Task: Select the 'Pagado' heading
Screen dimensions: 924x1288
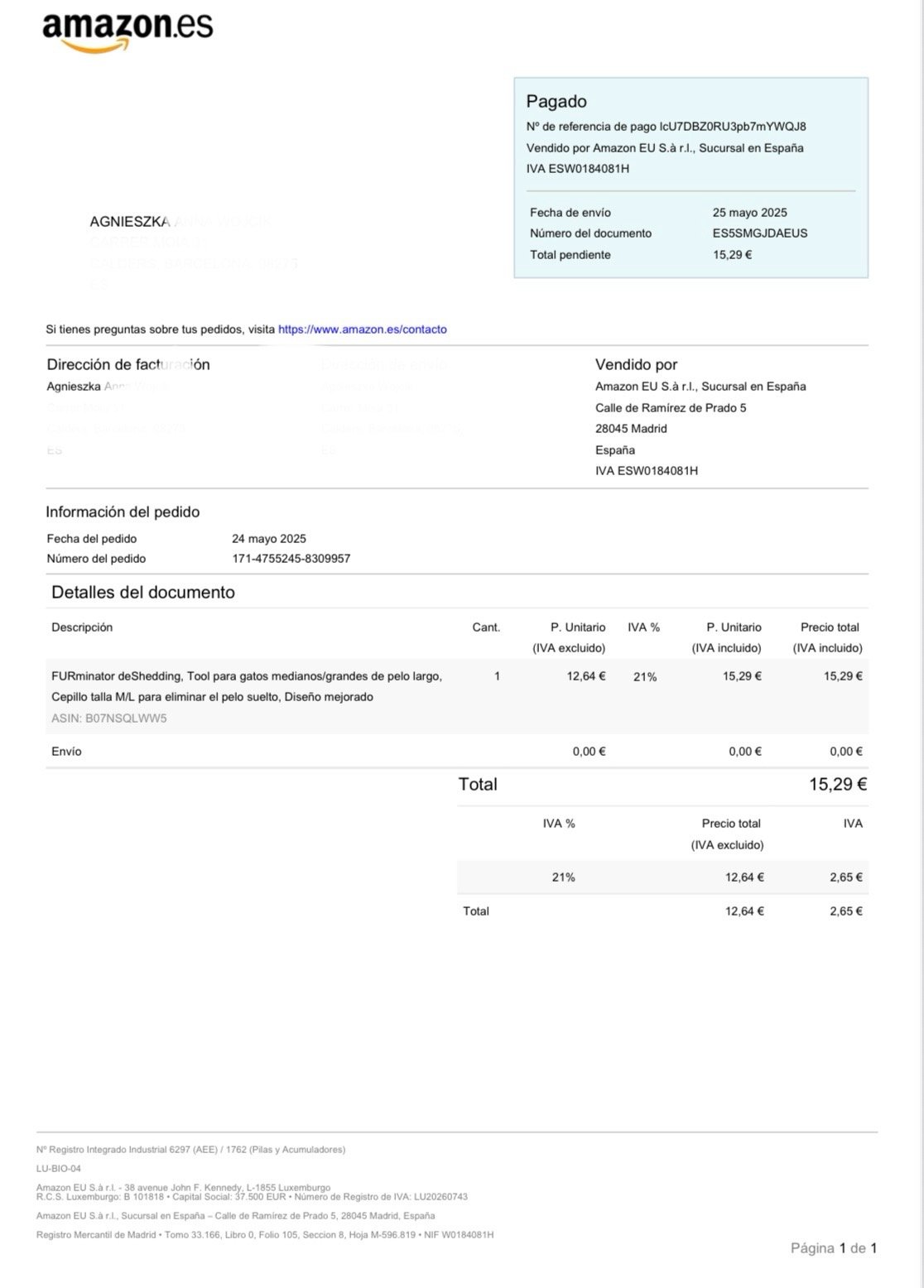Action: tap(556, 102)
